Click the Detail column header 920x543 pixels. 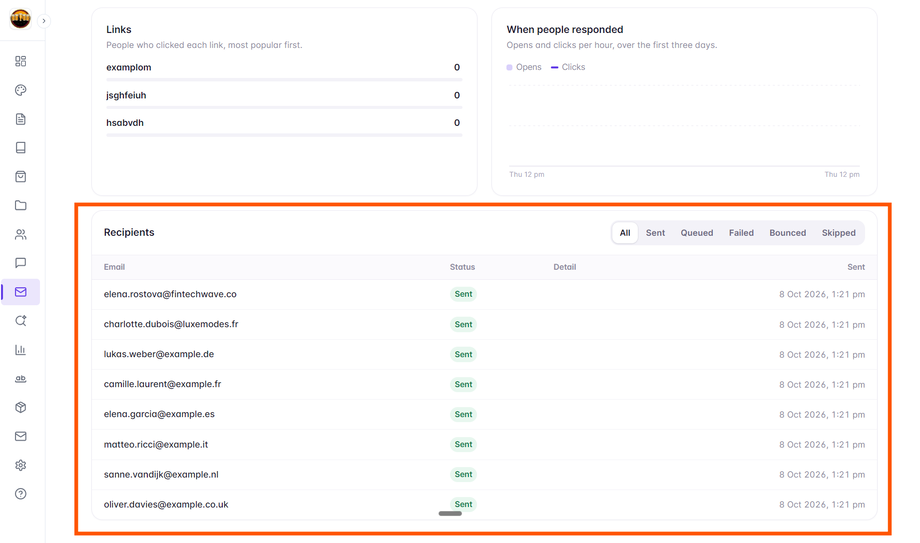[x=564, y=267]
